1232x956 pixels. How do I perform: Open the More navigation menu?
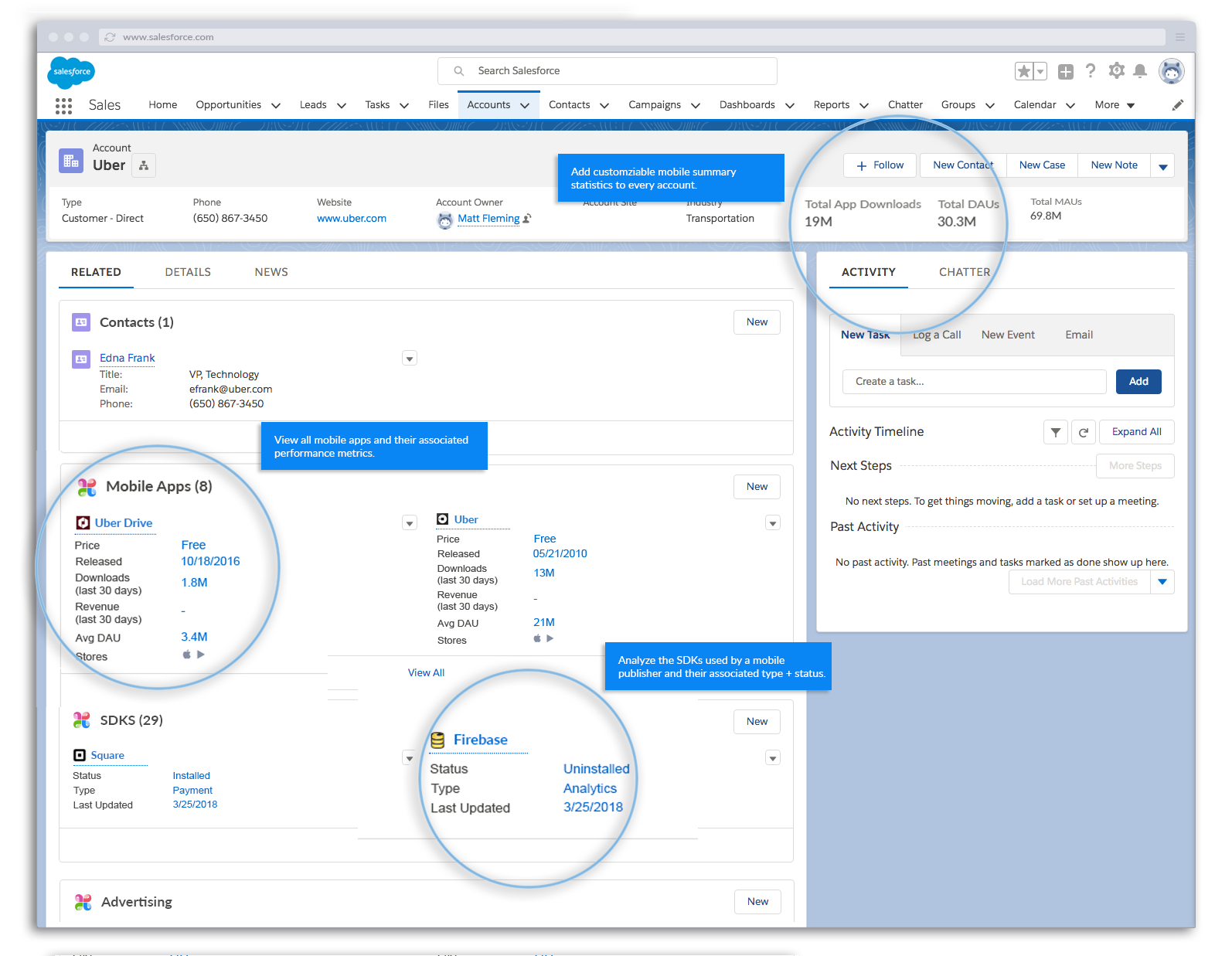1114,105
